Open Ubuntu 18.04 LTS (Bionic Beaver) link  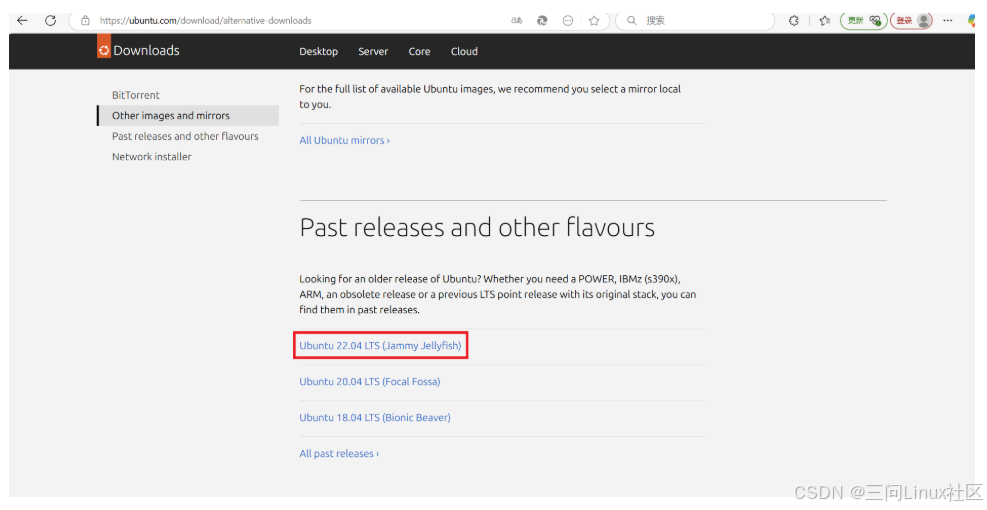tap(375, 417)
